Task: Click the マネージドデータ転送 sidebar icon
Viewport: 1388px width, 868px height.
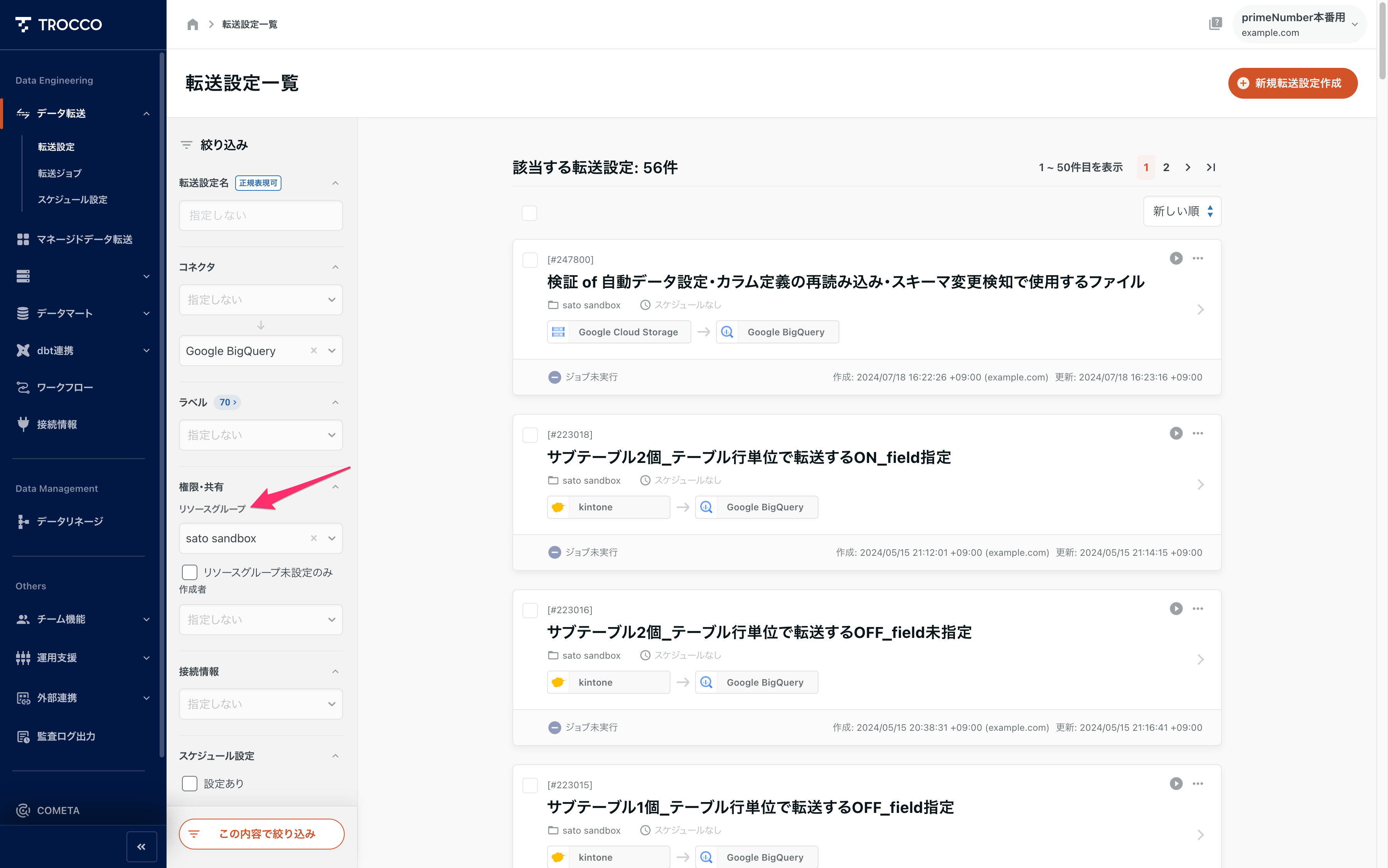Action: click(x=22, y=239)
